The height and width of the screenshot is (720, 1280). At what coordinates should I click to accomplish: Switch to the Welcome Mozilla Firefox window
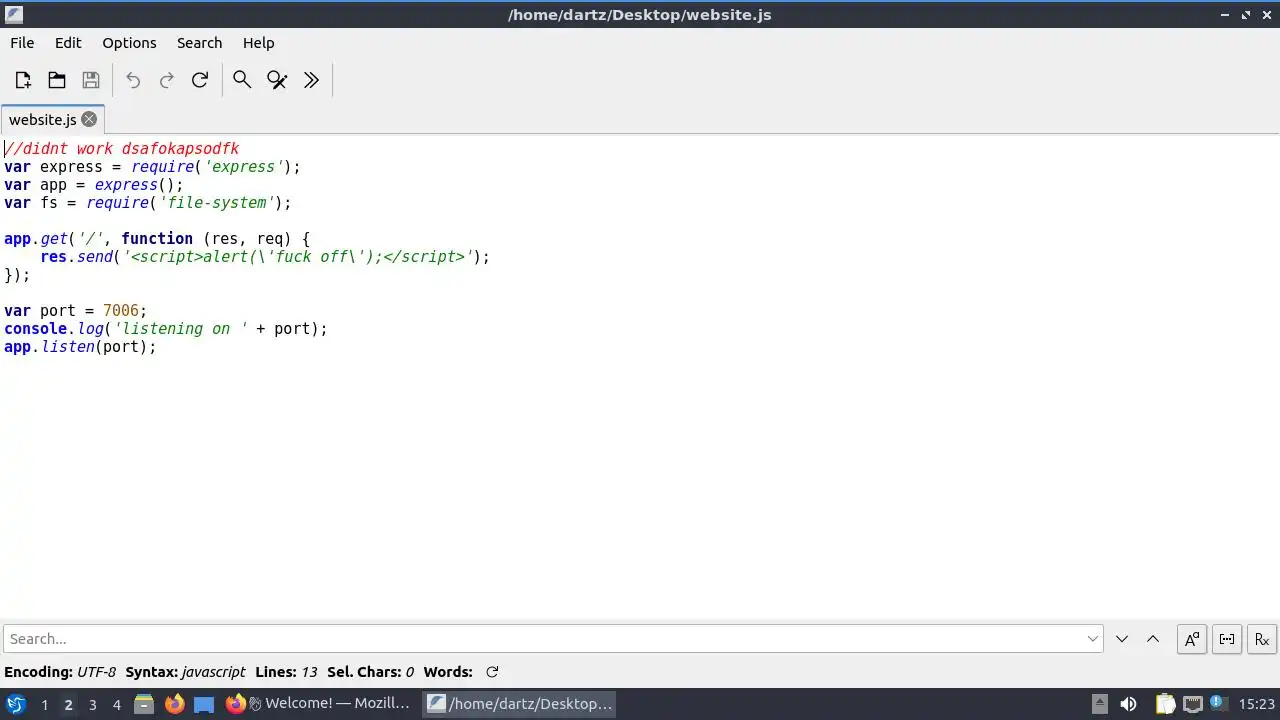point(318,704)
